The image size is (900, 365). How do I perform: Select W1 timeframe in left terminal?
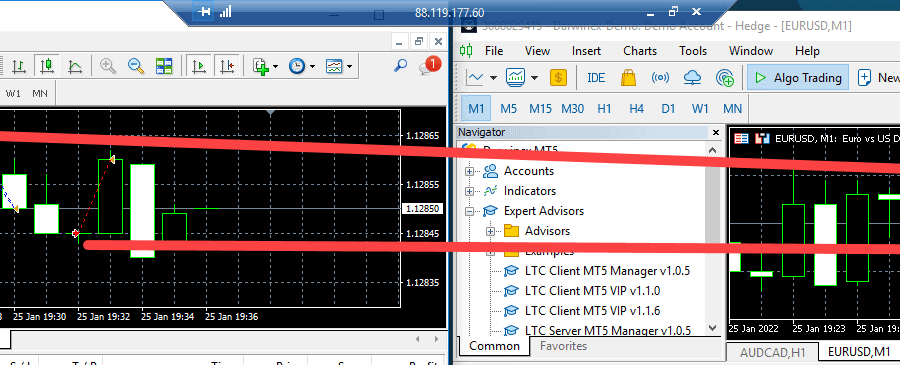(13, 93)
